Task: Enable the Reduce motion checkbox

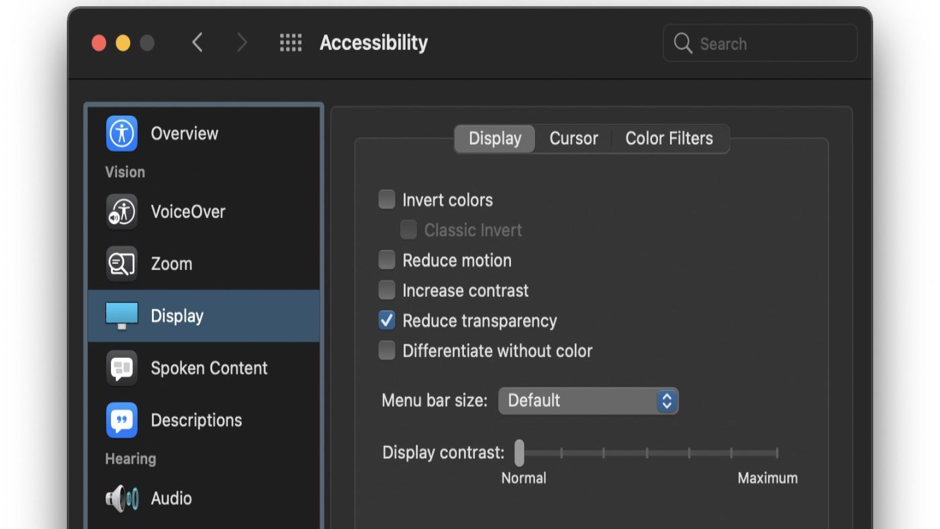Action: click(387, 260)
